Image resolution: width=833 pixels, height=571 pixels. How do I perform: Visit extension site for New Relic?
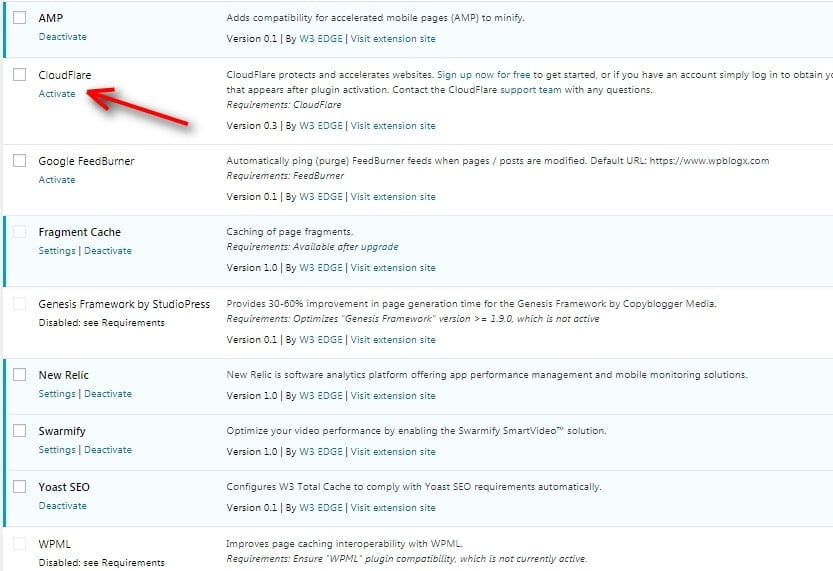coord(393,396)
